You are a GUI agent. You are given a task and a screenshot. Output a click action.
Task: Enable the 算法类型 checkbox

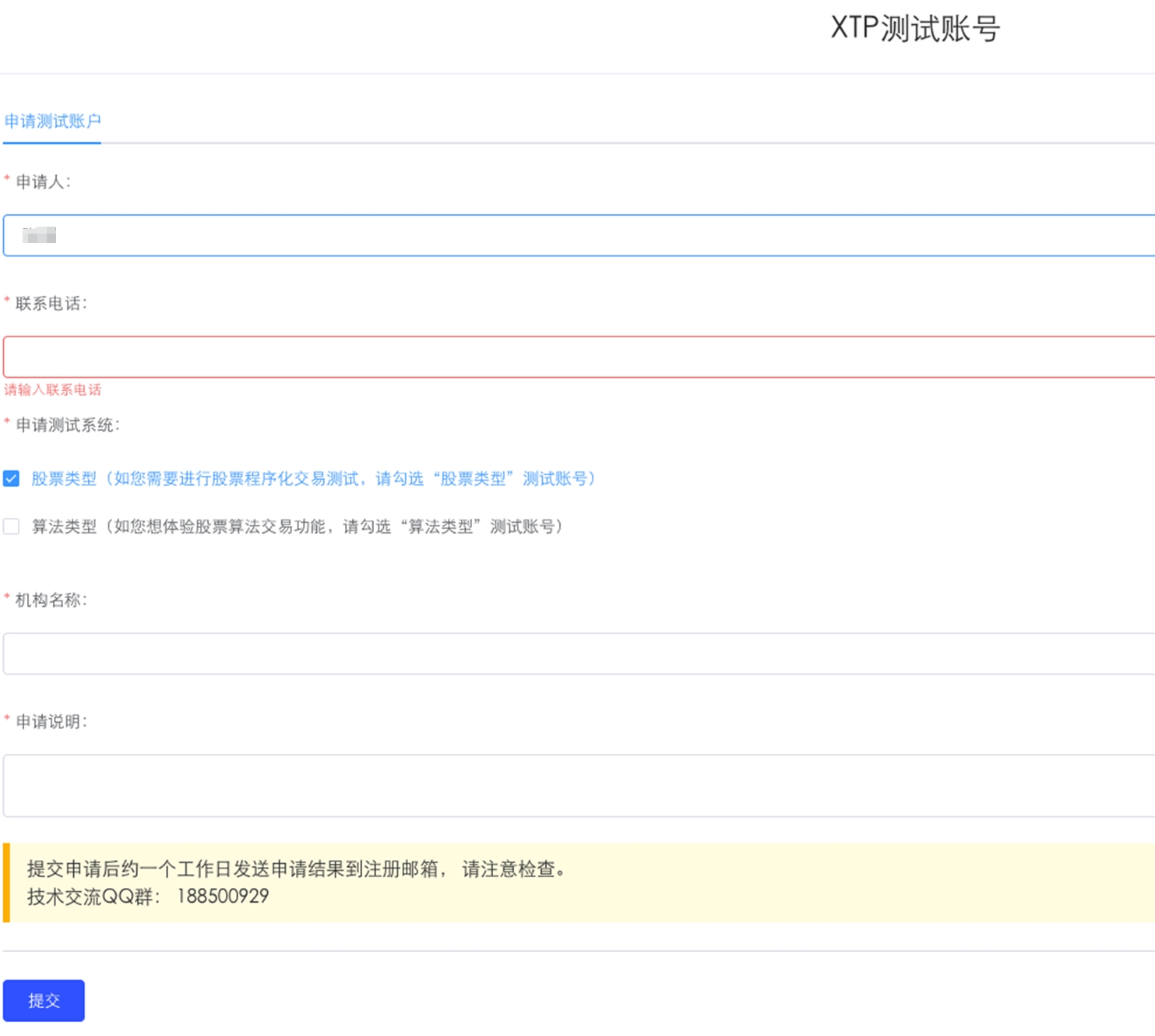pos(11,527)
